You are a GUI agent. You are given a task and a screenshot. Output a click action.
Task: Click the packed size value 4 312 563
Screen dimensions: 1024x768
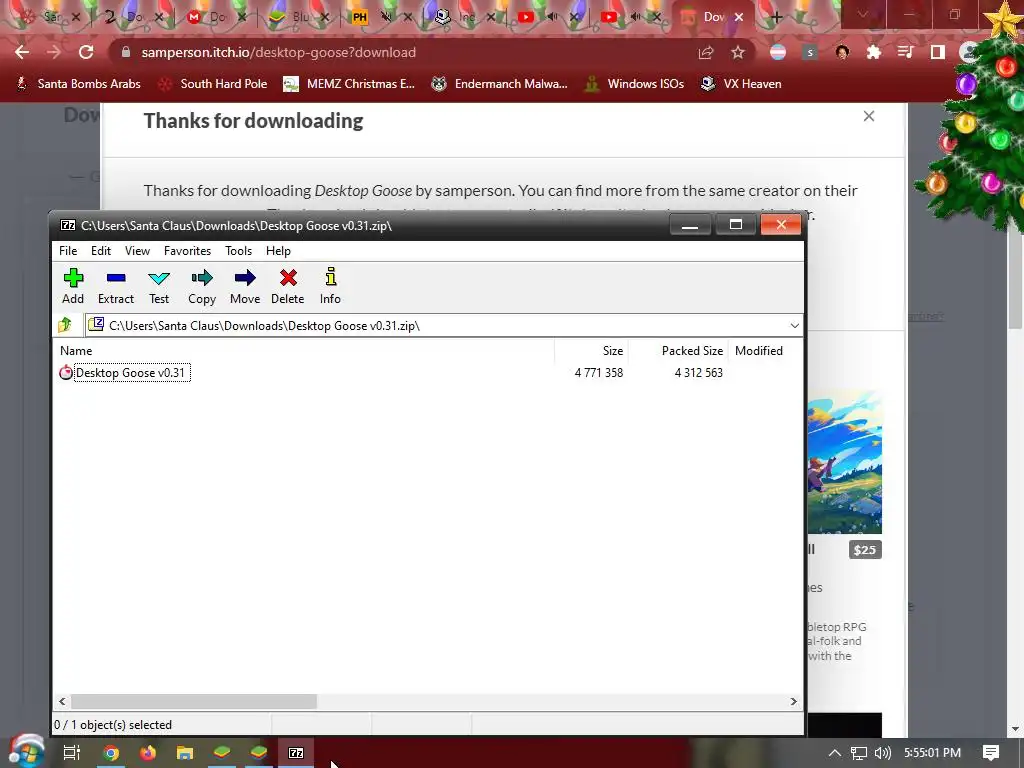tap(699, 373)
